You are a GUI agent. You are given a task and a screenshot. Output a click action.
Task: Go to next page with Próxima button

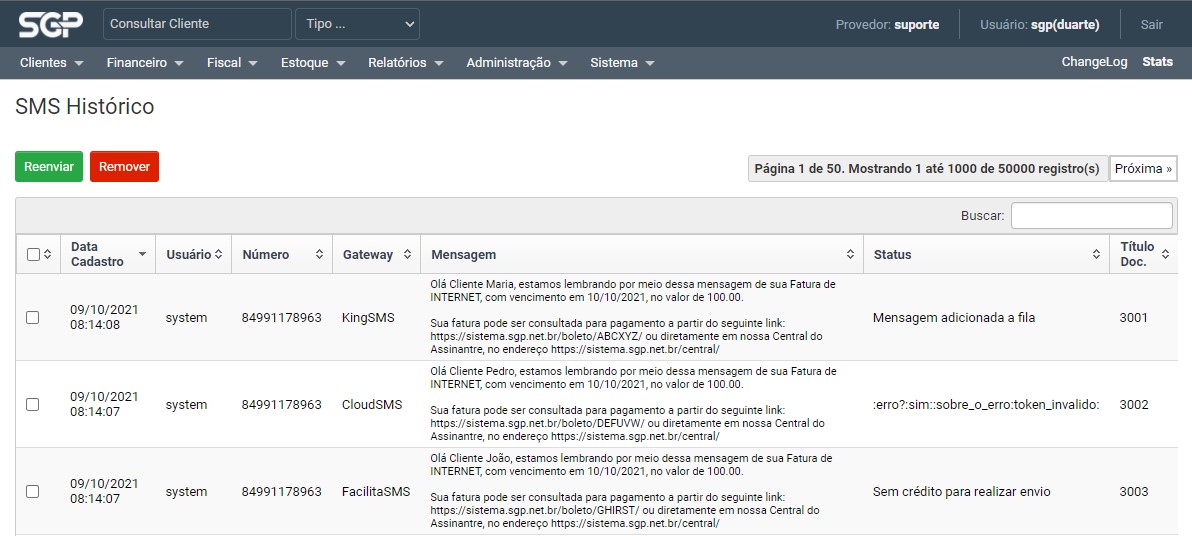click(x=1143, y=169)
